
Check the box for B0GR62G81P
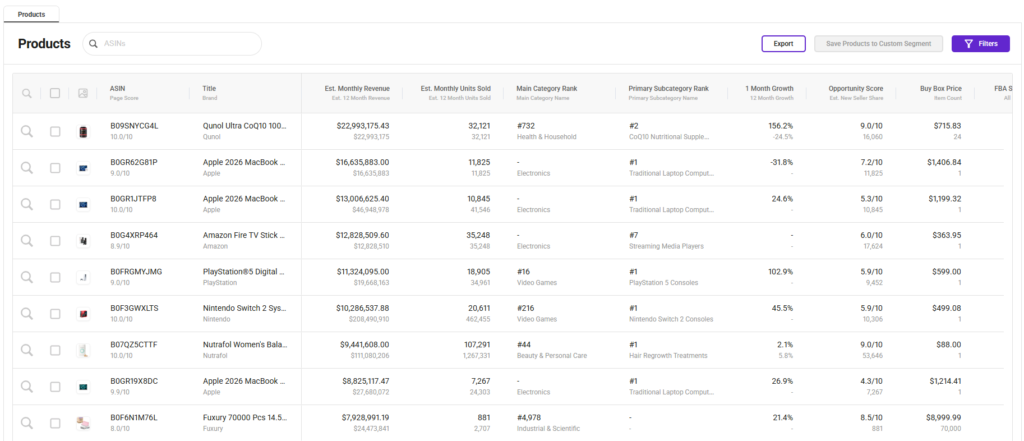(x=55, y=168)
